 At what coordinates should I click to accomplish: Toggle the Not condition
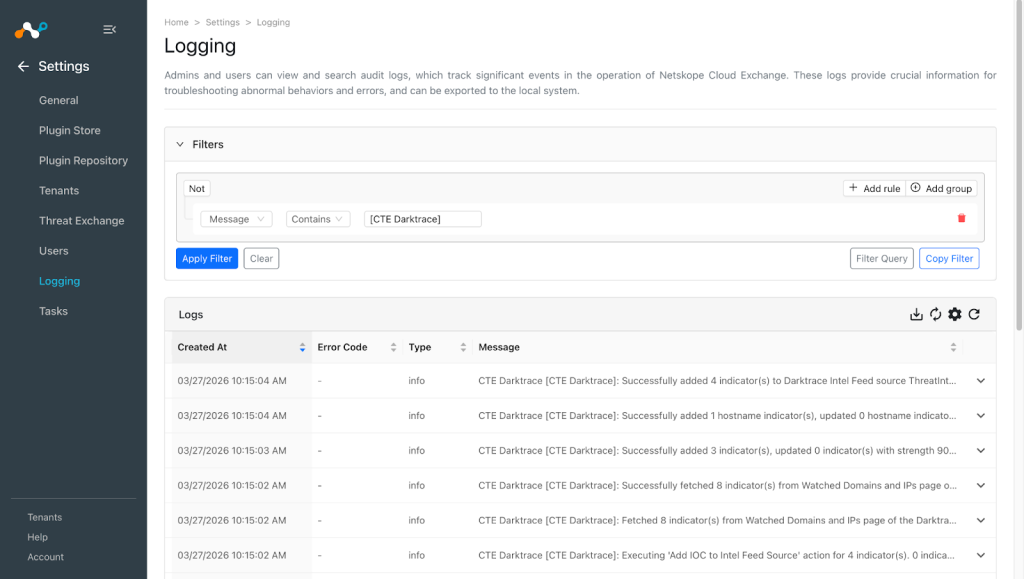197,189
